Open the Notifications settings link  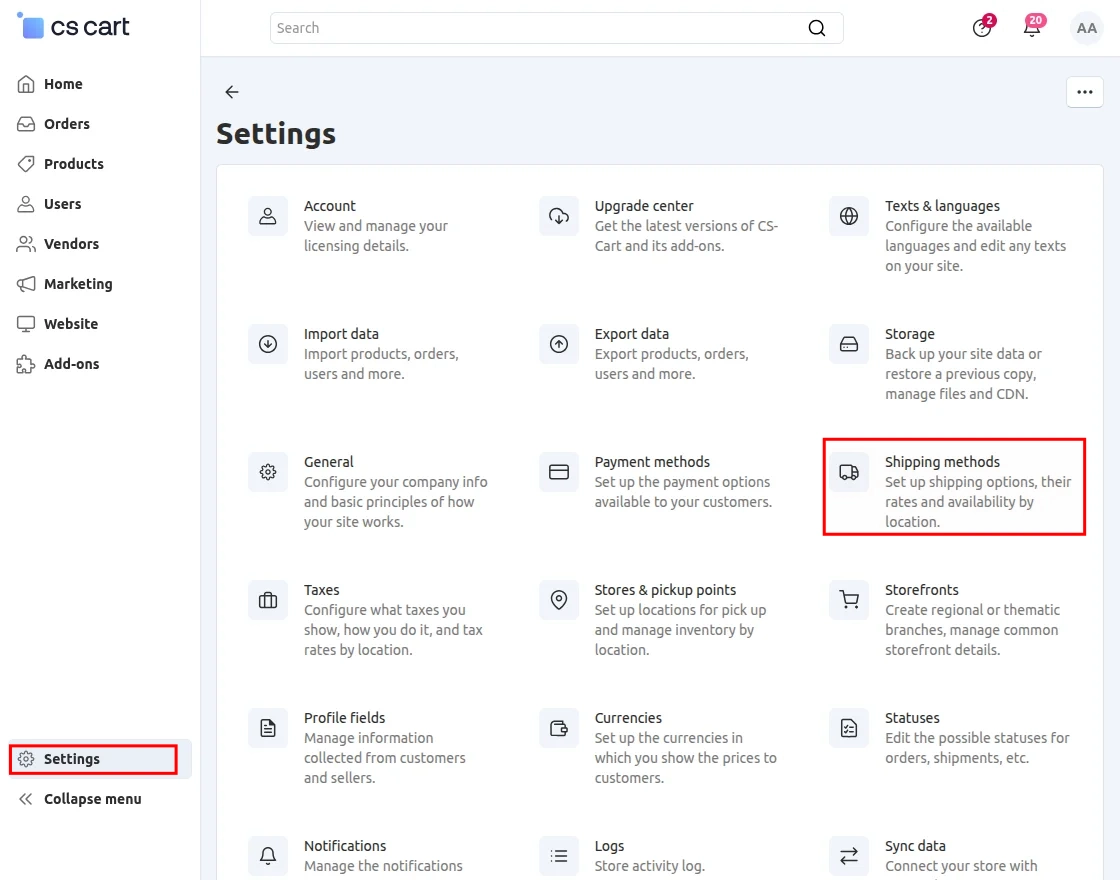[345, 846]
